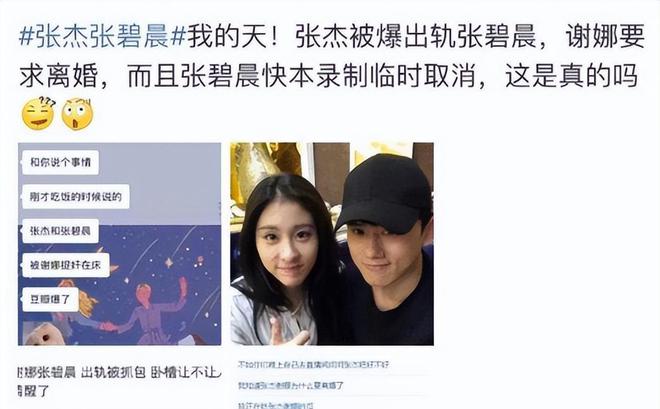Click the second blurred text line under the selfie
Viewport: 660px width, 409px height.
pos(291,385)
